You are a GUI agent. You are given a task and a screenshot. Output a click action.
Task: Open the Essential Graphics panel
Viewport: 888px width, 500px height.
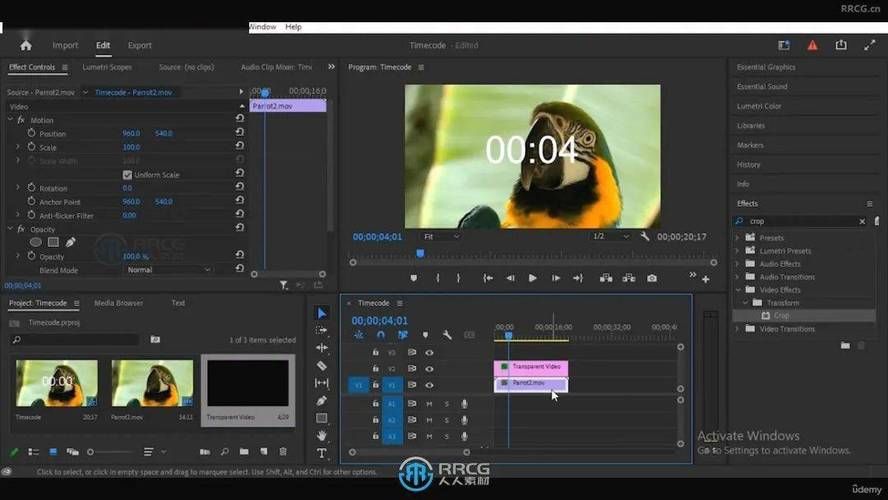point(766,67)
